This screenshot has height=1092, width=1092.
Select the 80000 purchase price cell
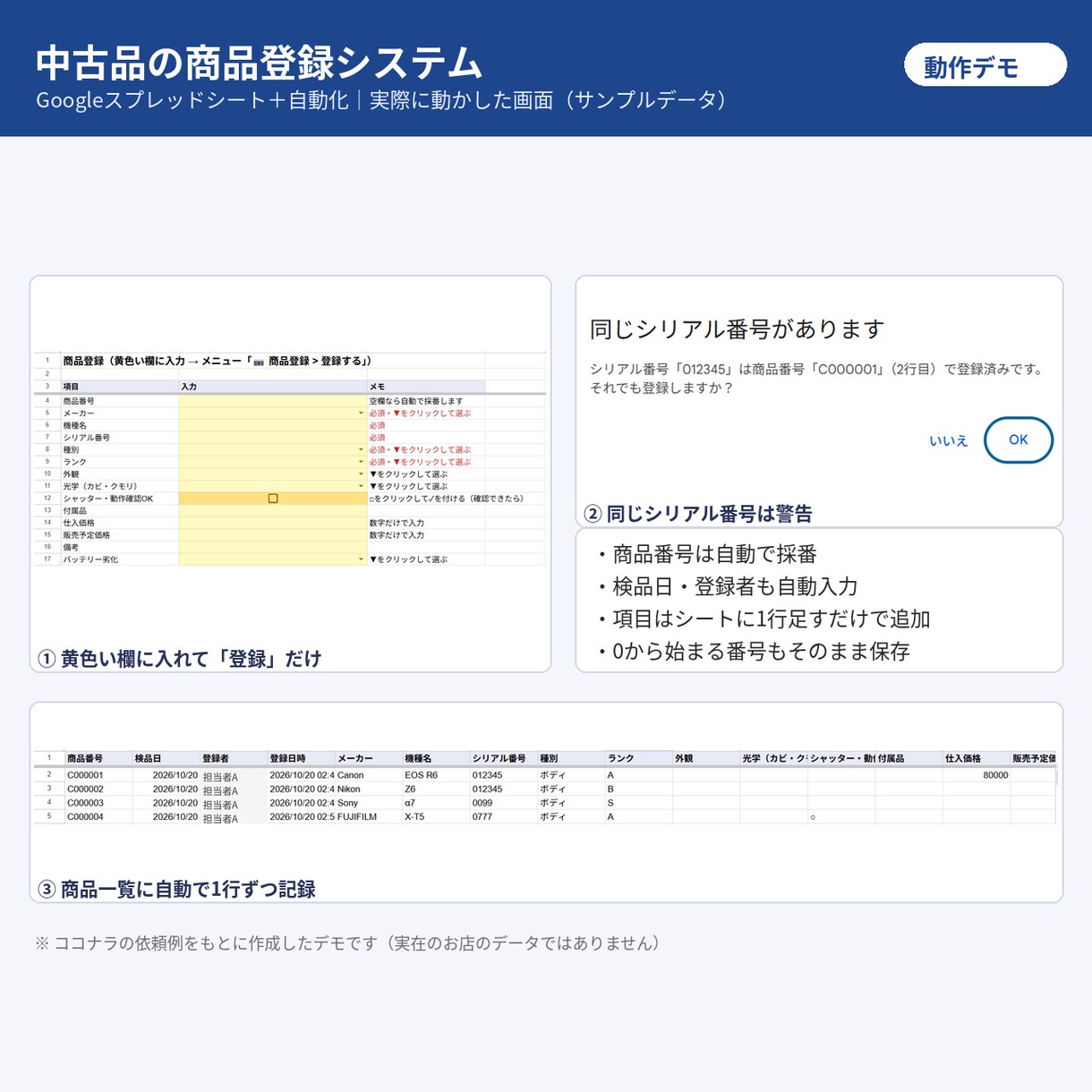pyautogui.click(x=976, y=775)
